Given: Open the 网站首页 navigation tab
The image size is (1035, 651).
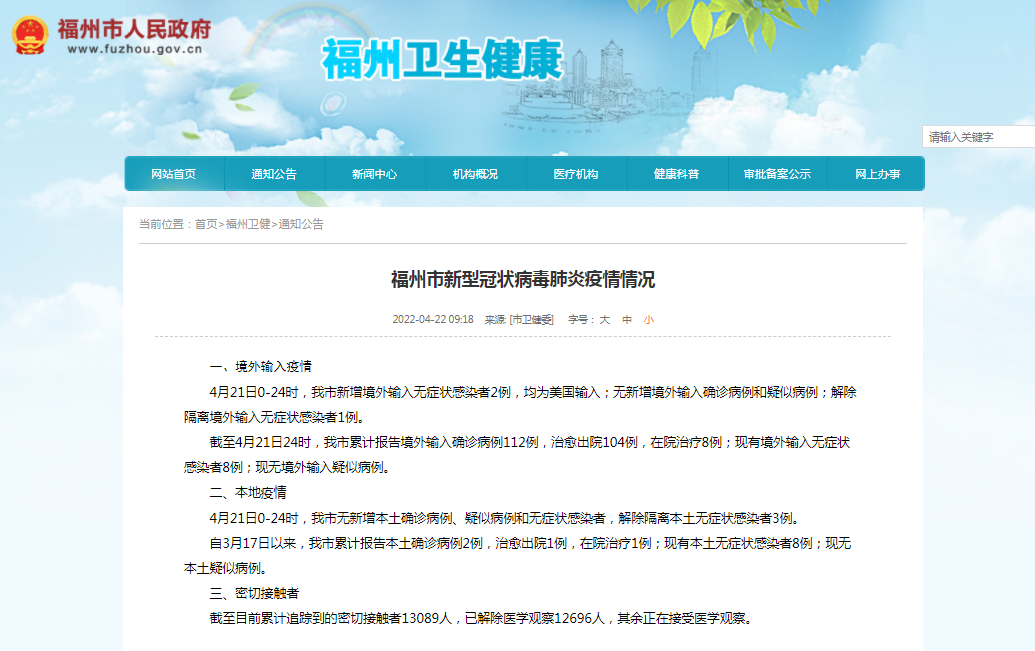Looking at the screenshot, I should 173,172.
